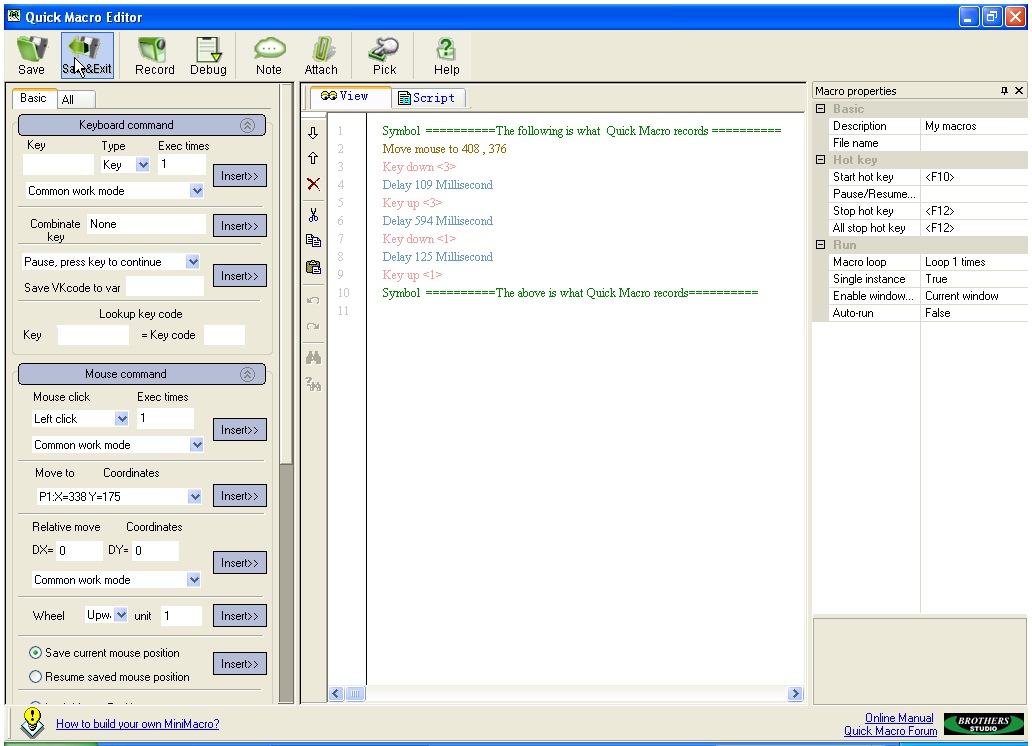The width and height of the screenshot is (1032, 746).
Task: Switch to the Script tab
Action: coord(429,98)
